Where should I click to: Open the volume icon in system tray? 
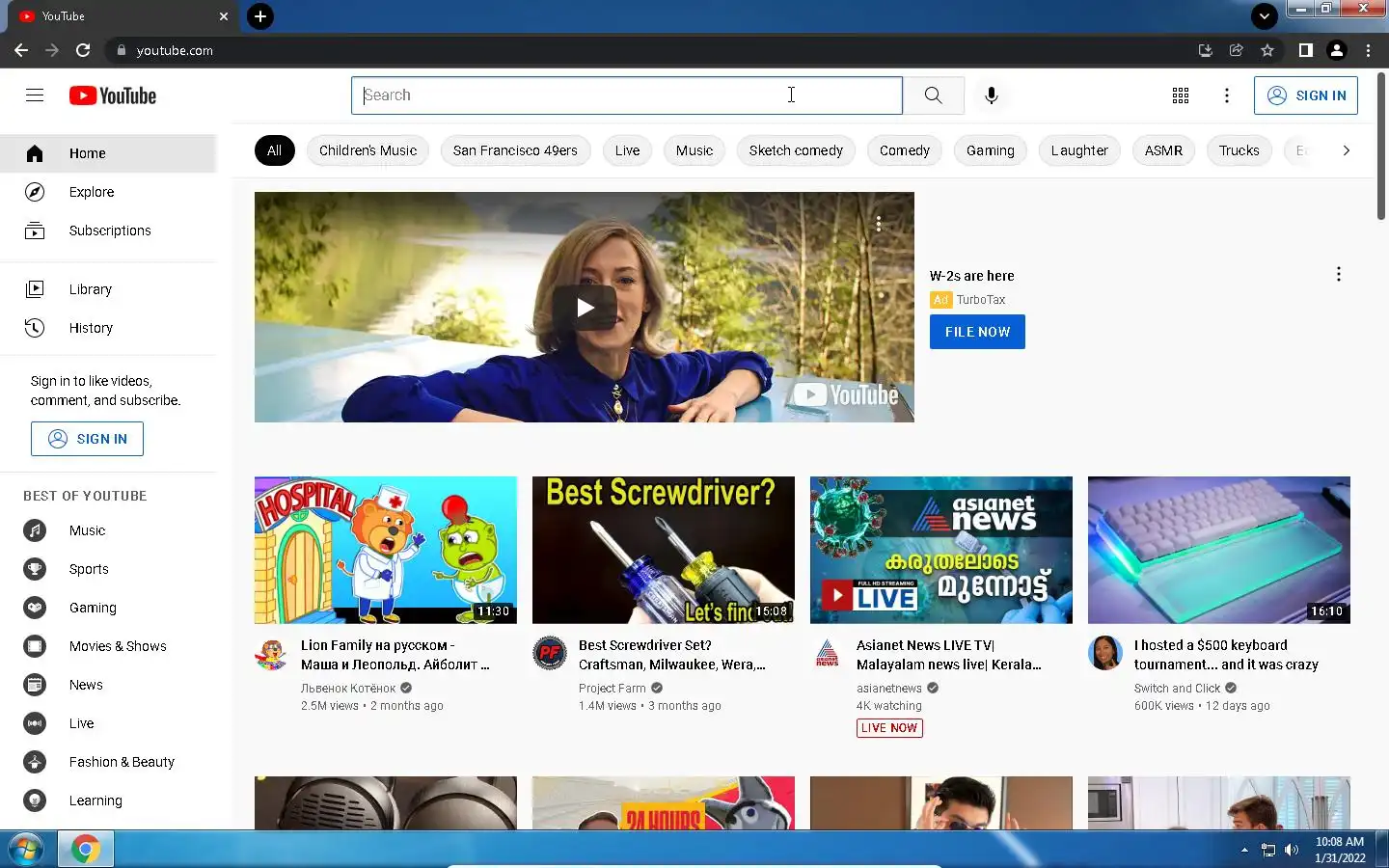[x=1292, y=850]
